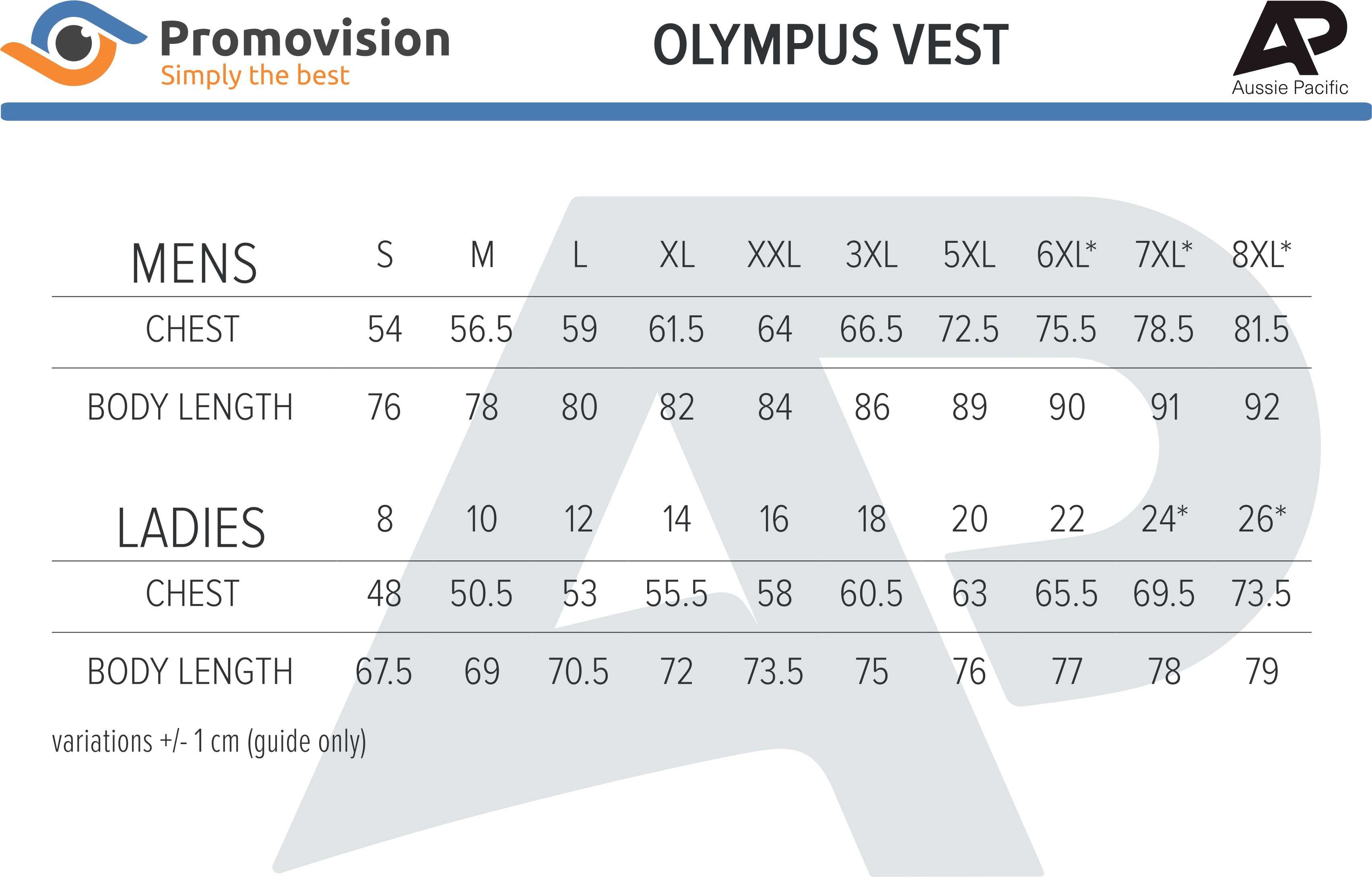Click the ladies CHEST row label
Image resolution: width=1372 pixels, height=877 pixels.
(x=192, y=594)
